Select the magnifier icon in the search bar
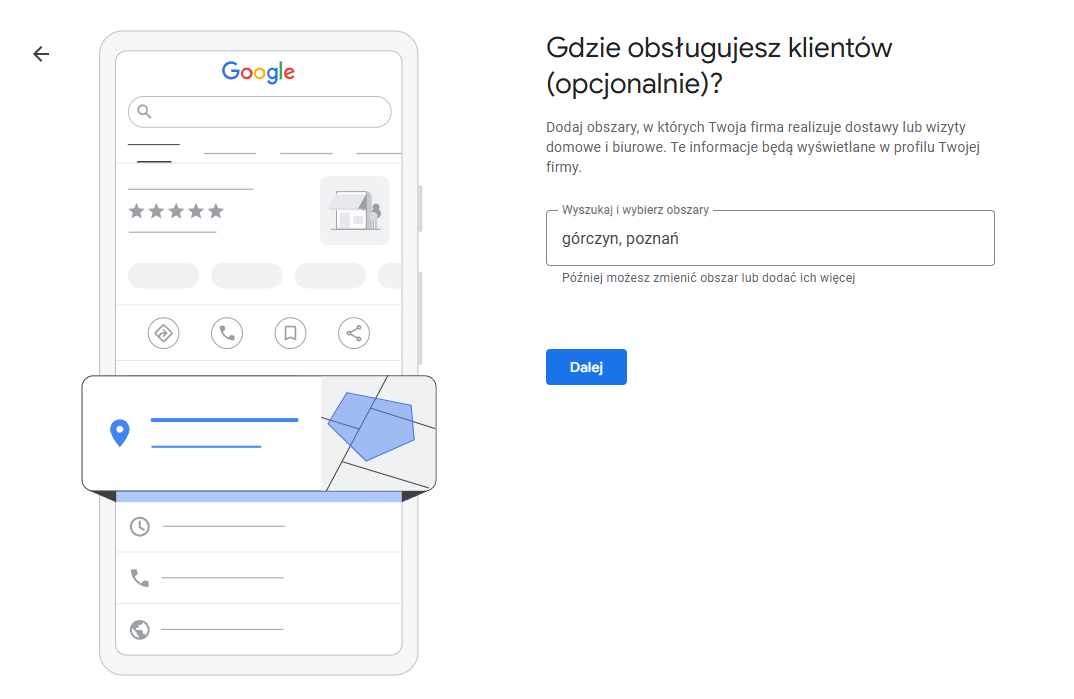Viewport: 1074px width, 699px height. [143, 112]
